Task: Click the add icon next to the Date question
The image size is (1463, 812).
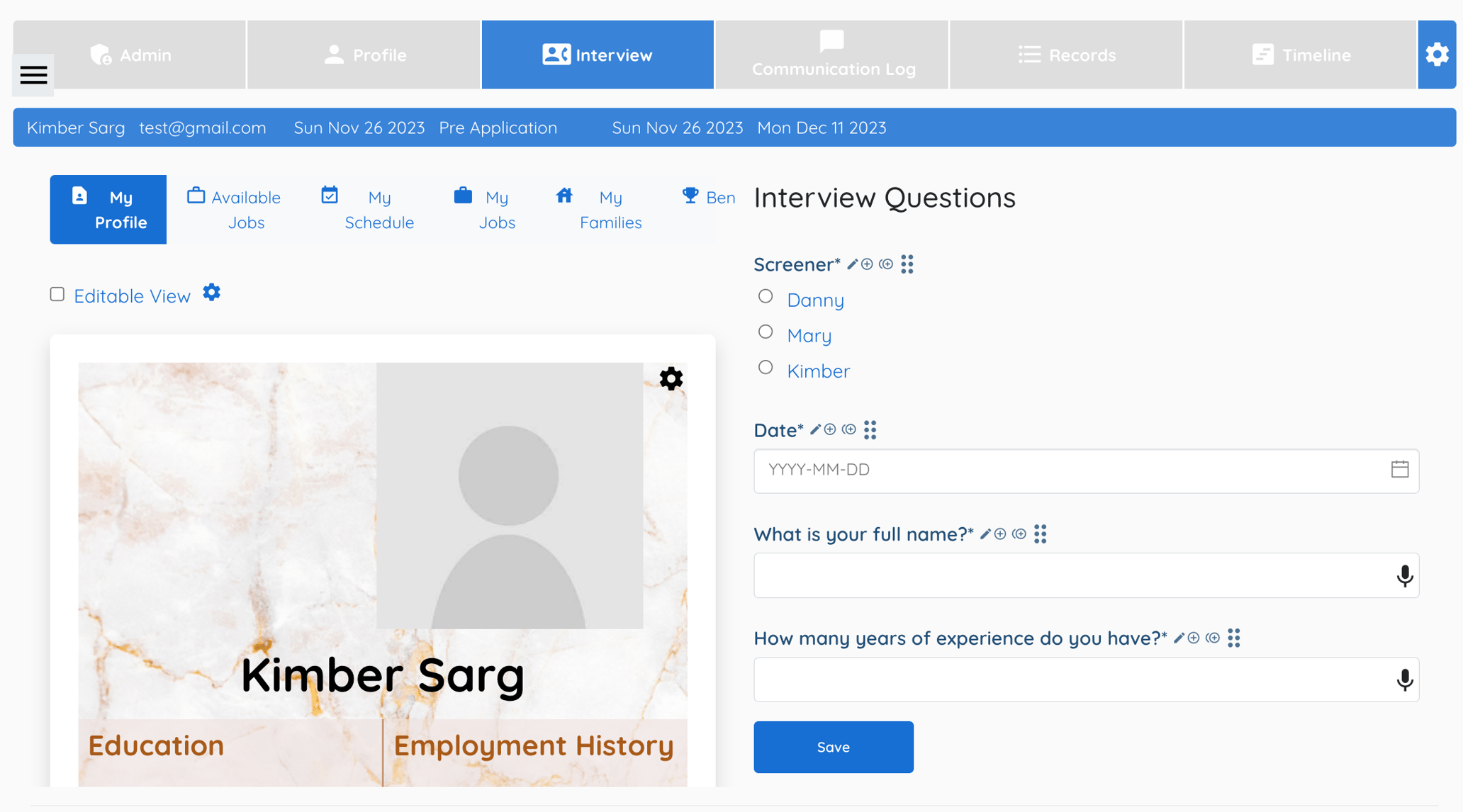Action: [x=830, y=429]
